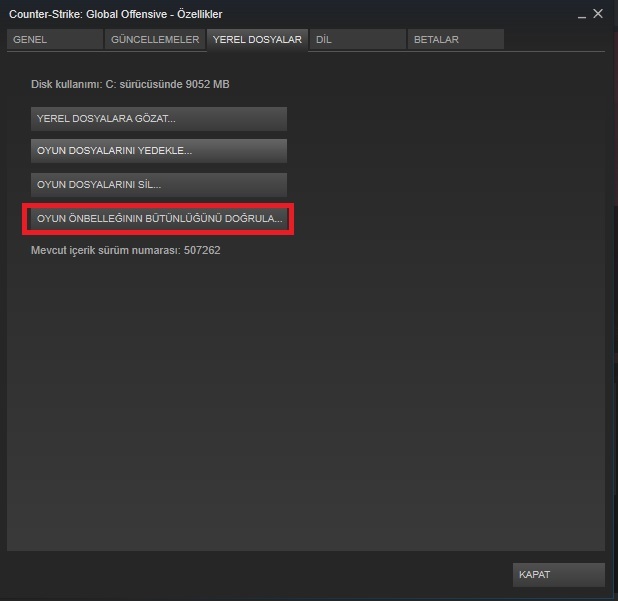Click the Counter-Strike: Global Offensive window title
The height and width of the screenshot is (601, 618).
(115, 14)
